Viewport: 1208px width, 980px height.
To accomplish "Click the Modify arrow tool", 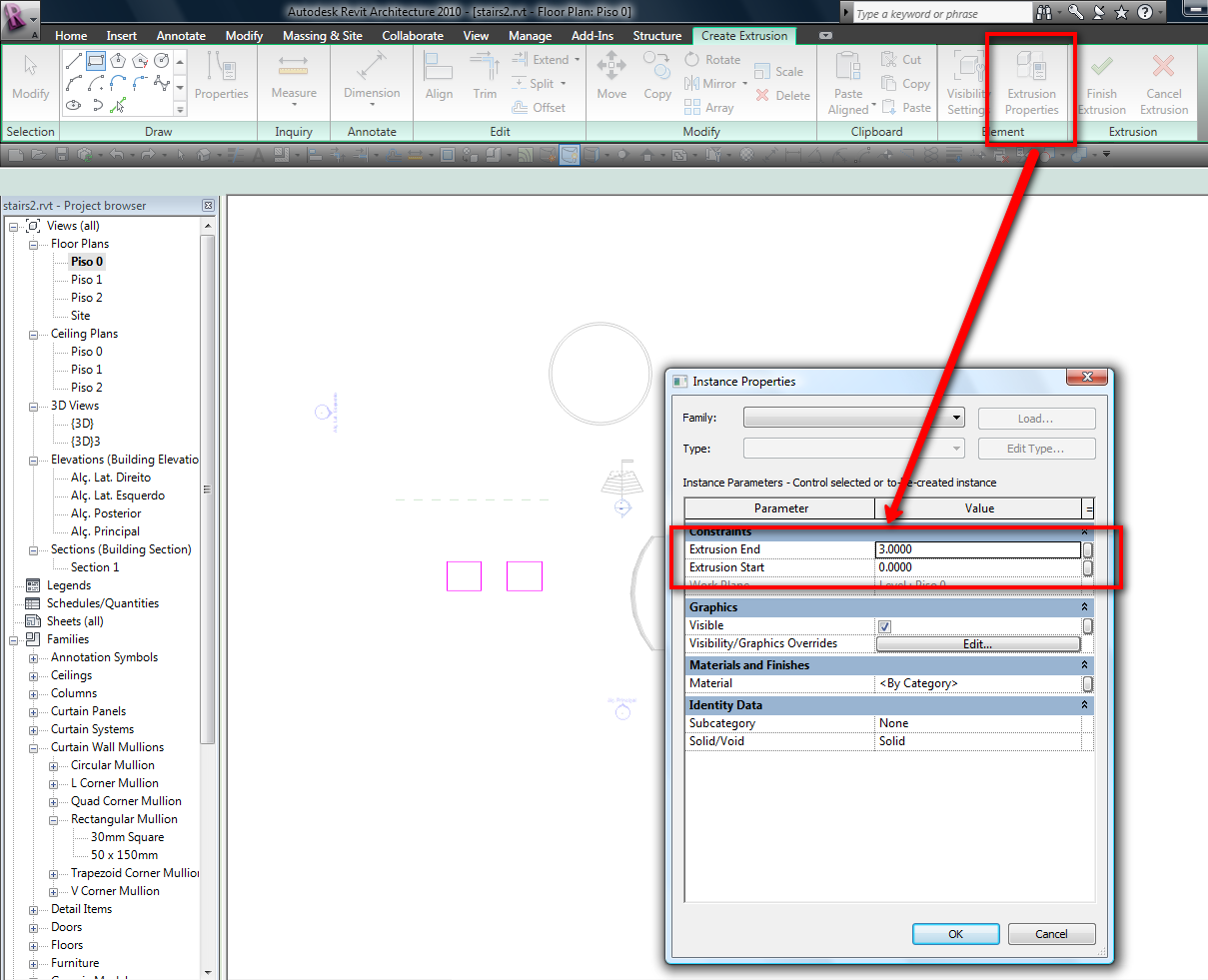I will (30, 77).
